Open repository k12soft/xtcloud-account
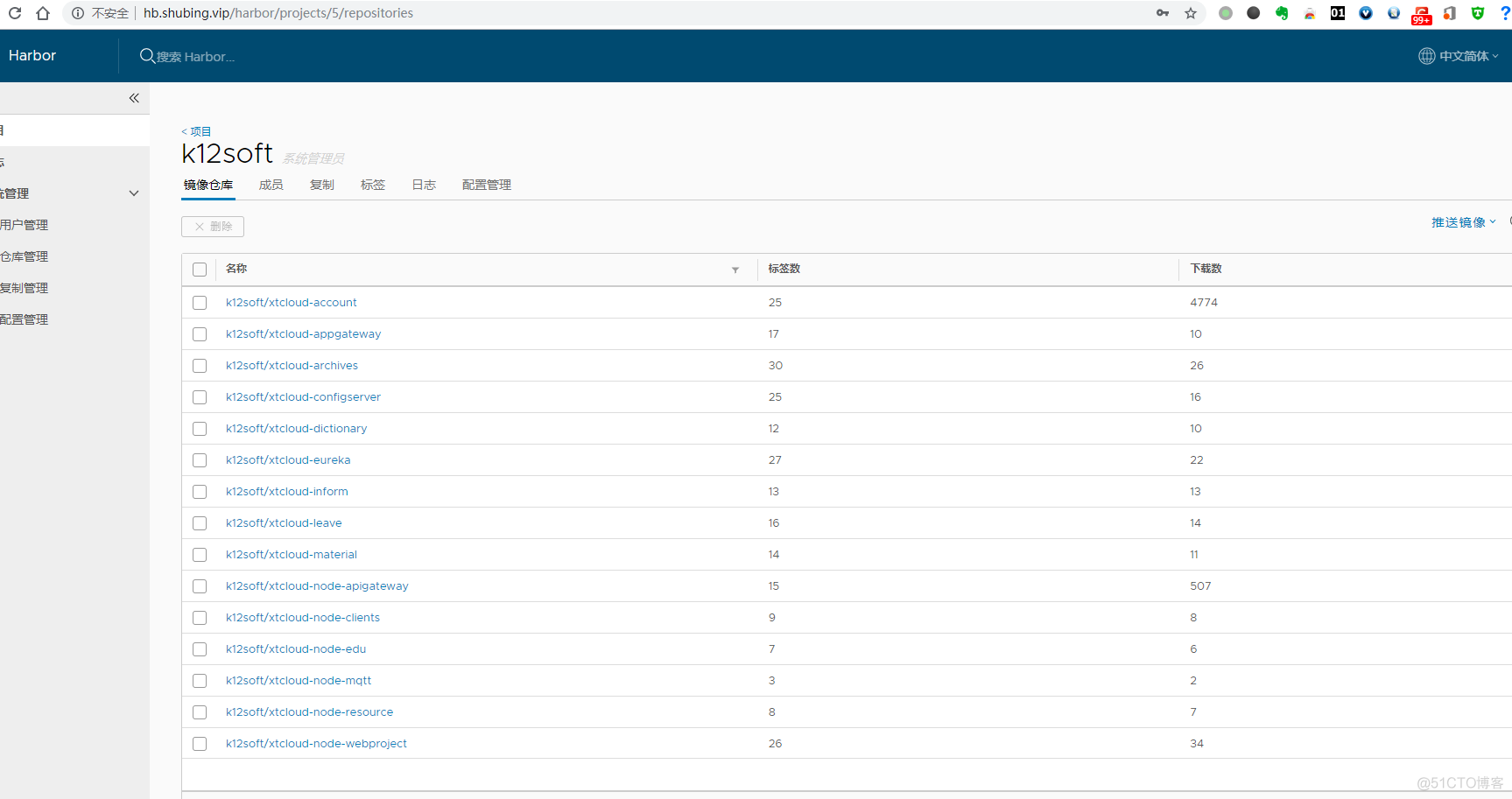Screen dimensions: 1512x799 point(292,303)
